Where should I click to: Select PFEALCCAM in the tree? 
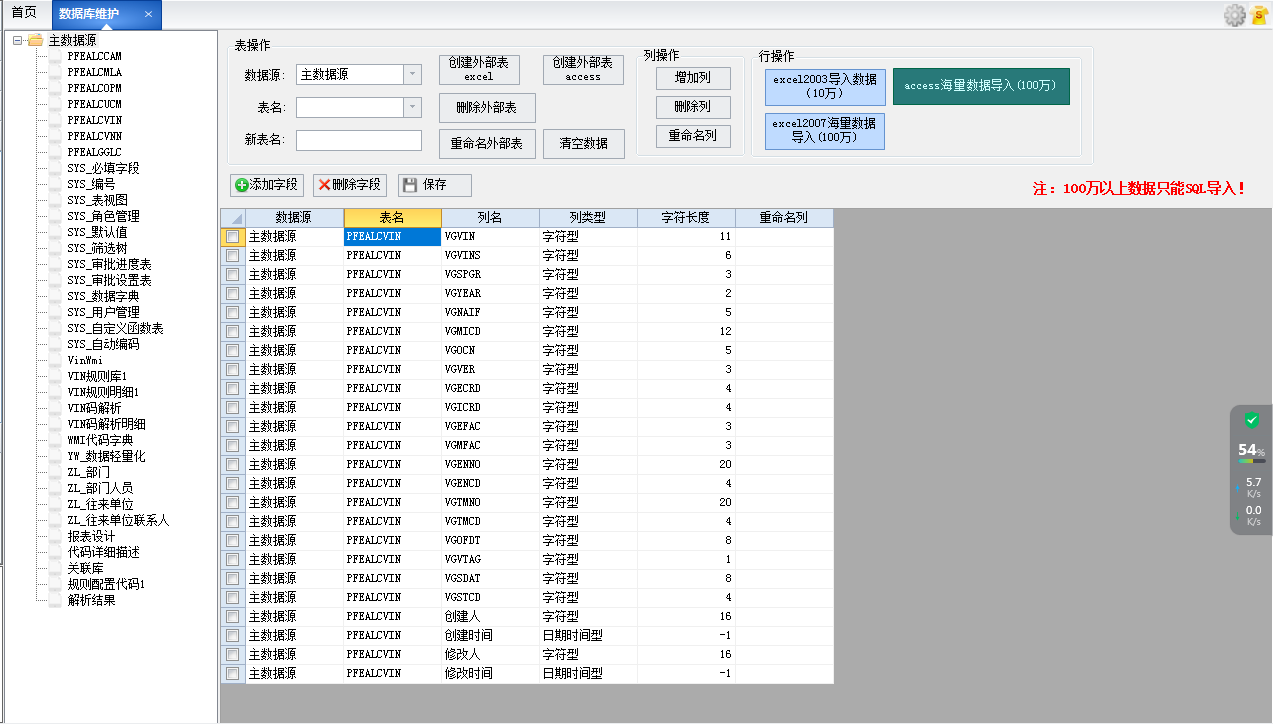coord(95,56)
